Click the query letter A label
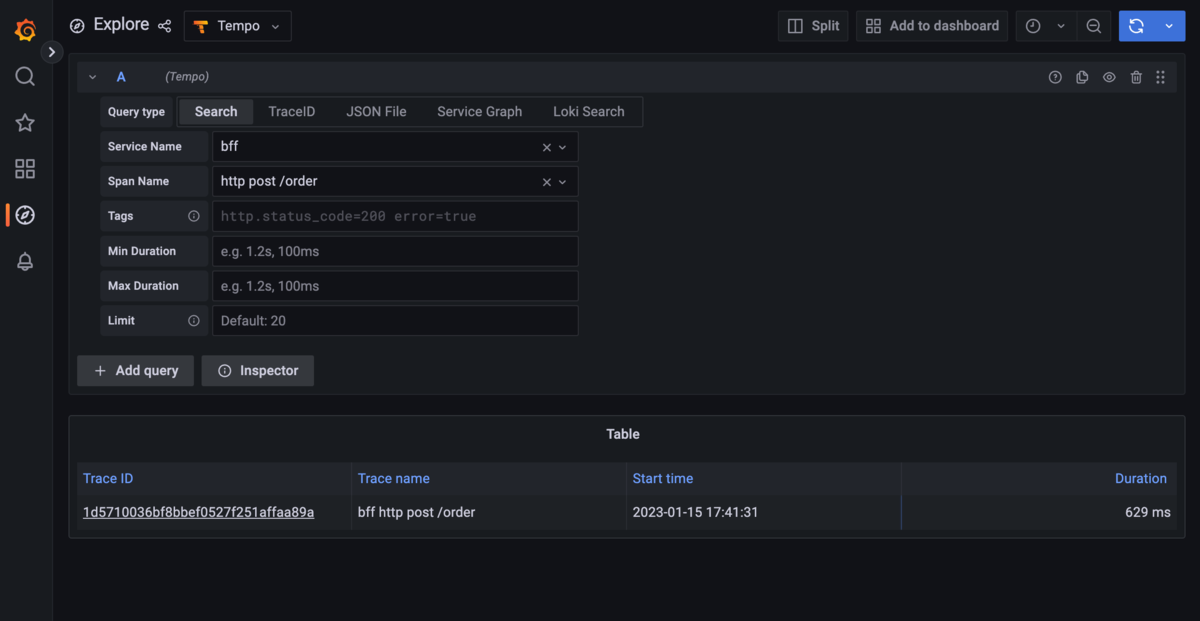This screenshot has height=621, width=1200. tap(121, 77)
